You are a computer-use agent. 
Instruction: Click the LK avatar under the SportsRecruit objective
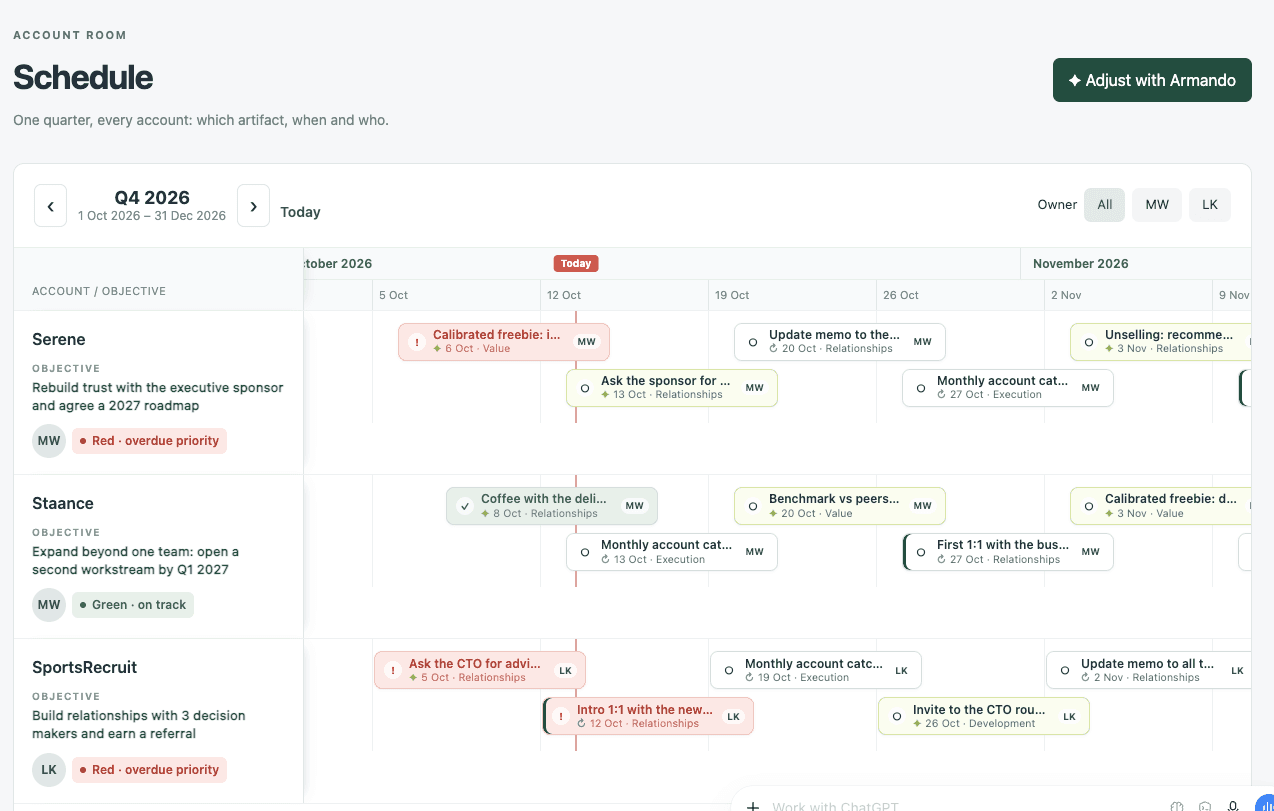(x=49, y=769)
